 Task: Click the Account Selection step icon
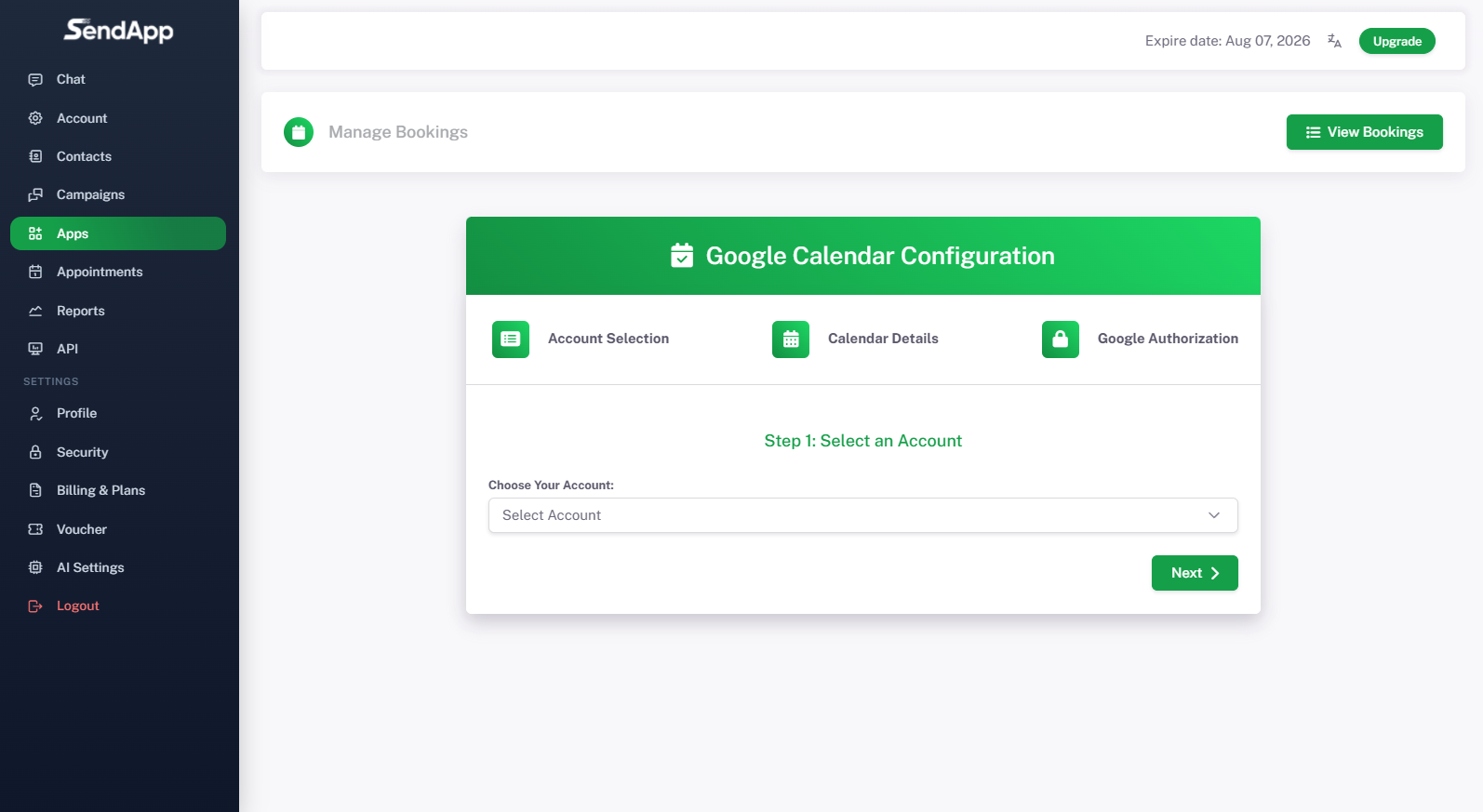click(511, 339)
